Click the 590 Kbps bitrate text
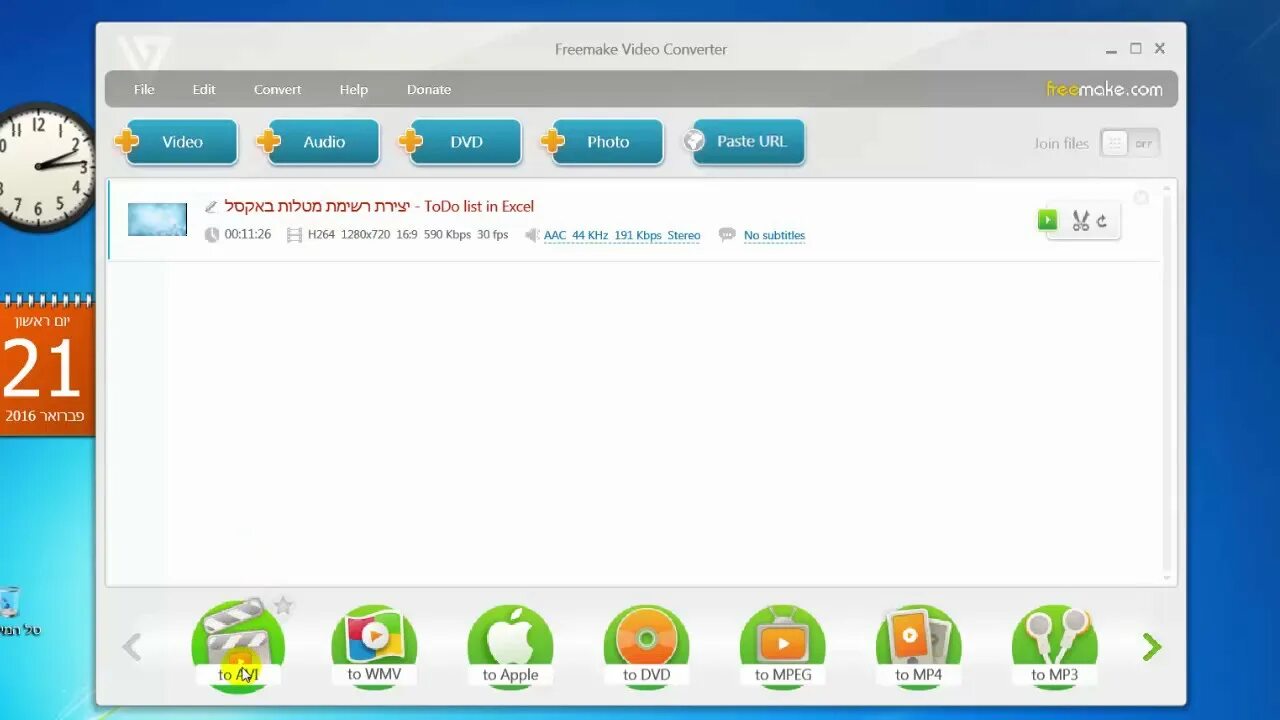The height and width of the screenshot is (720, 1280). (x=447, y=235)
